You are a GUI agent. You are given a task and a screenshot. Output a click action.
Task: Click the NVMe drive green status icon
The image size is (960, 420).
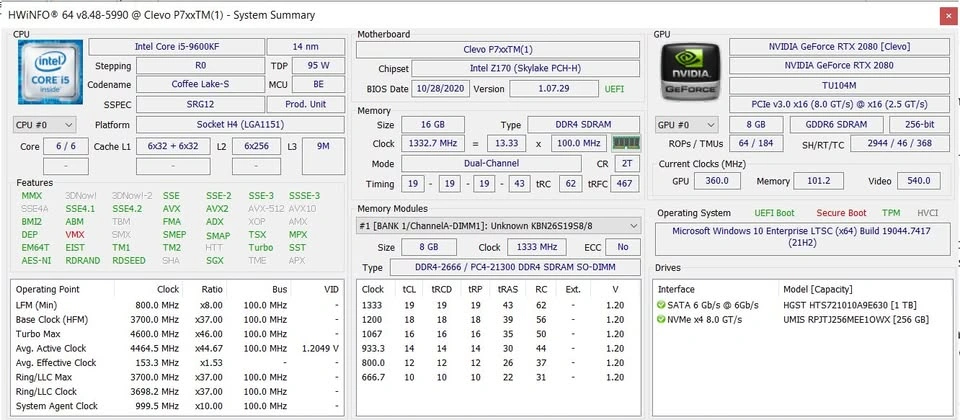661,320
